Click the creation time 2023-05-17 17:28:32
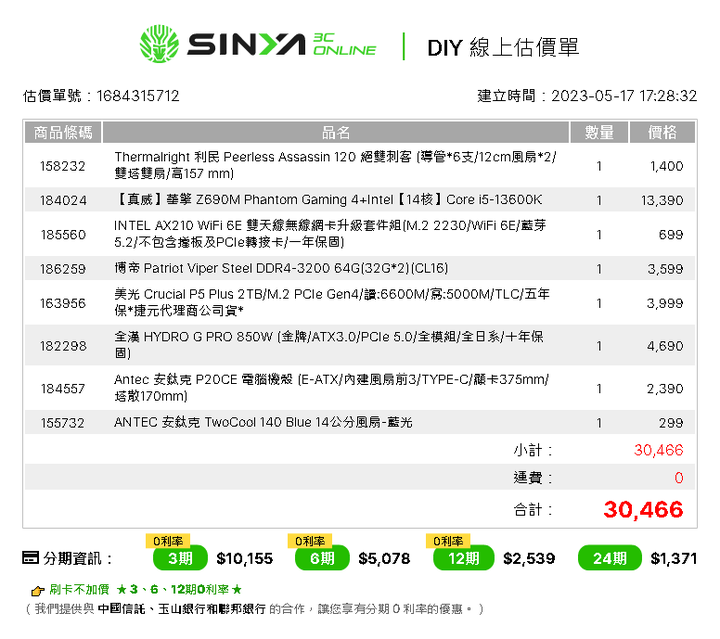 point(624,95)
